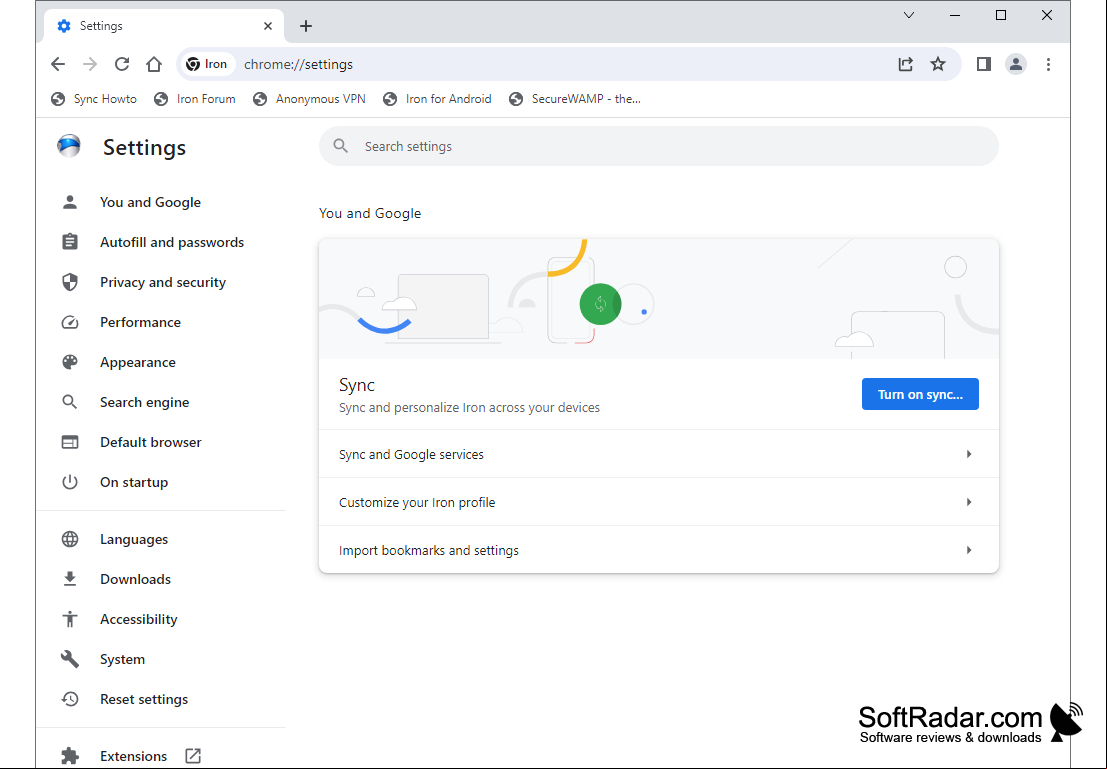The width and height of the screenshot is (1107, 769).
Task: Open Search engine settings
Action: click(145, 403)
